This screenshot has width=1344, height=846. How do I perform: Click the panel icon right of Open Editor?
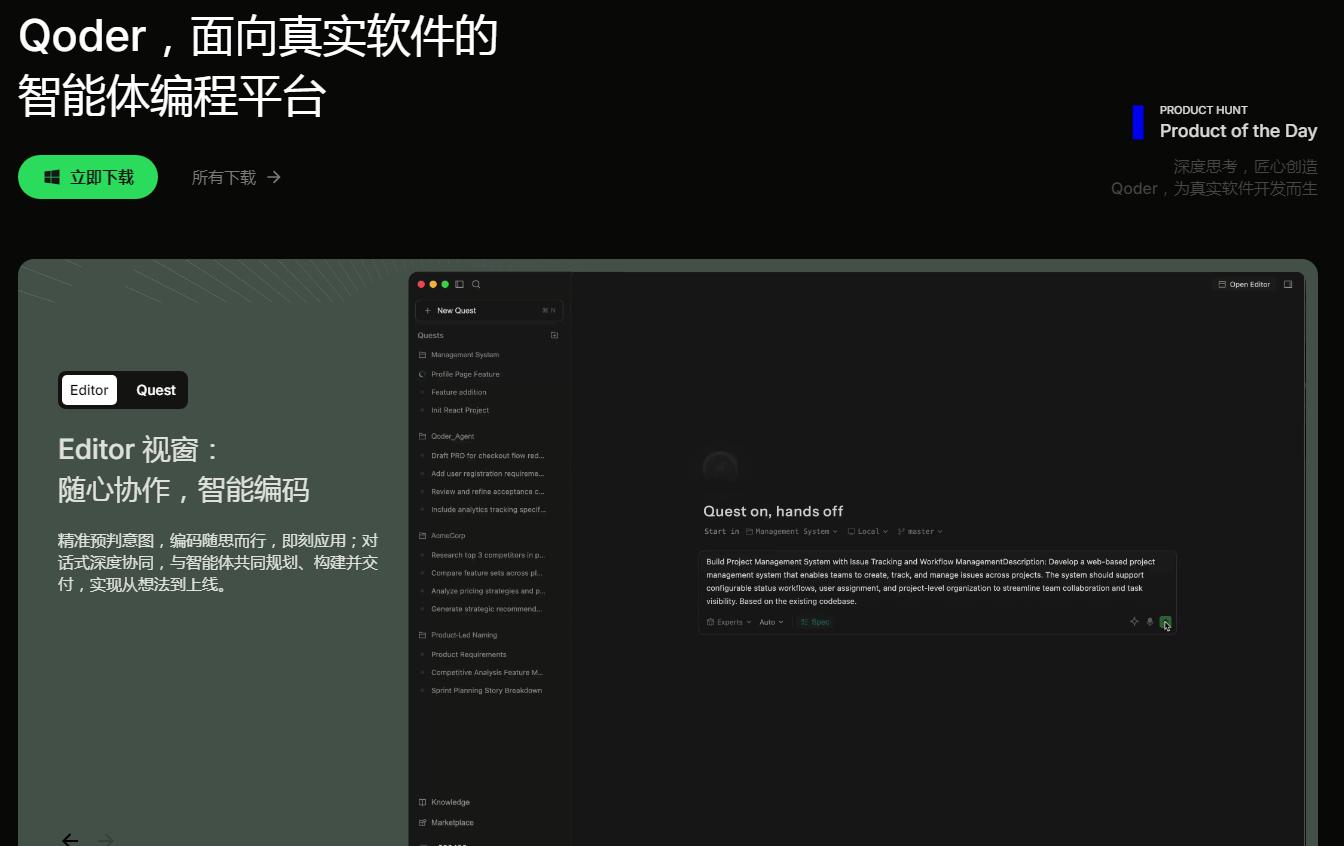pos(1288,284)
